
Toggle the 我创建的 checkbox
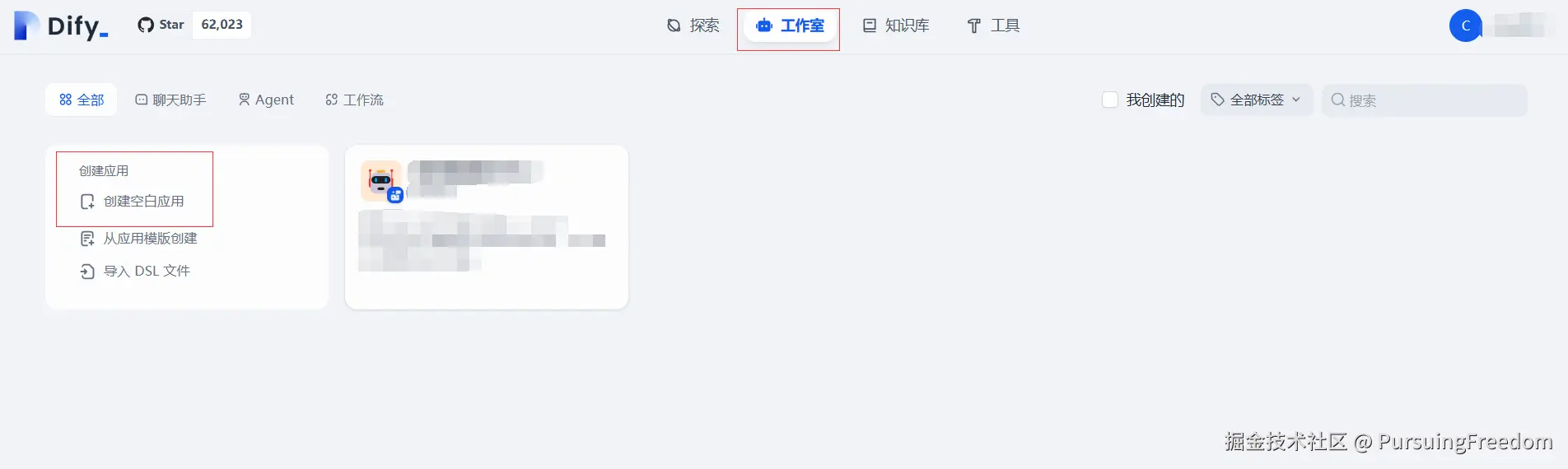1110,100
